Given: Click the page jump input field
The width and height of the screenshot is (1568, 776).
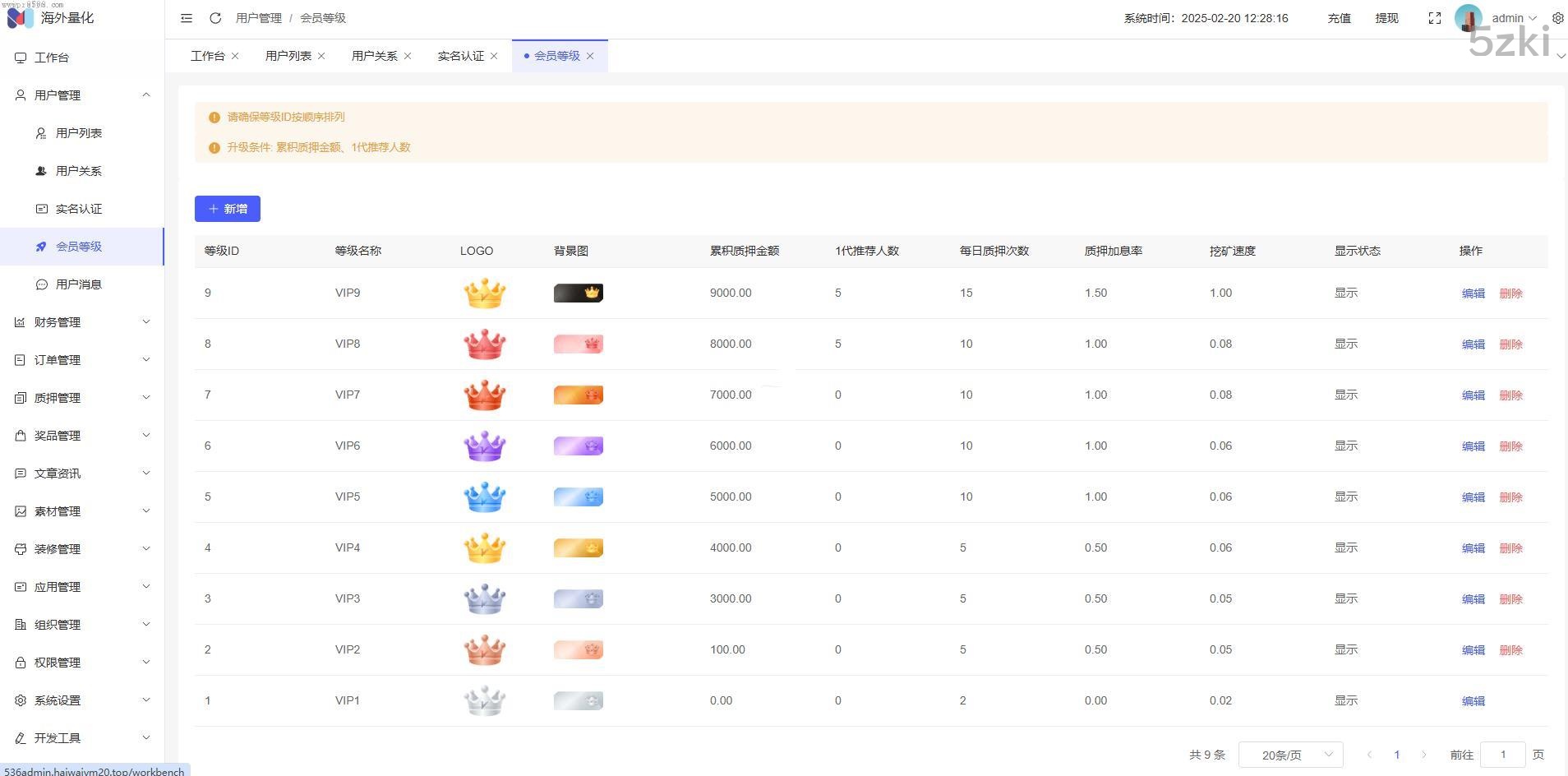Looking at the screenshot, I should click(1502, 755).
